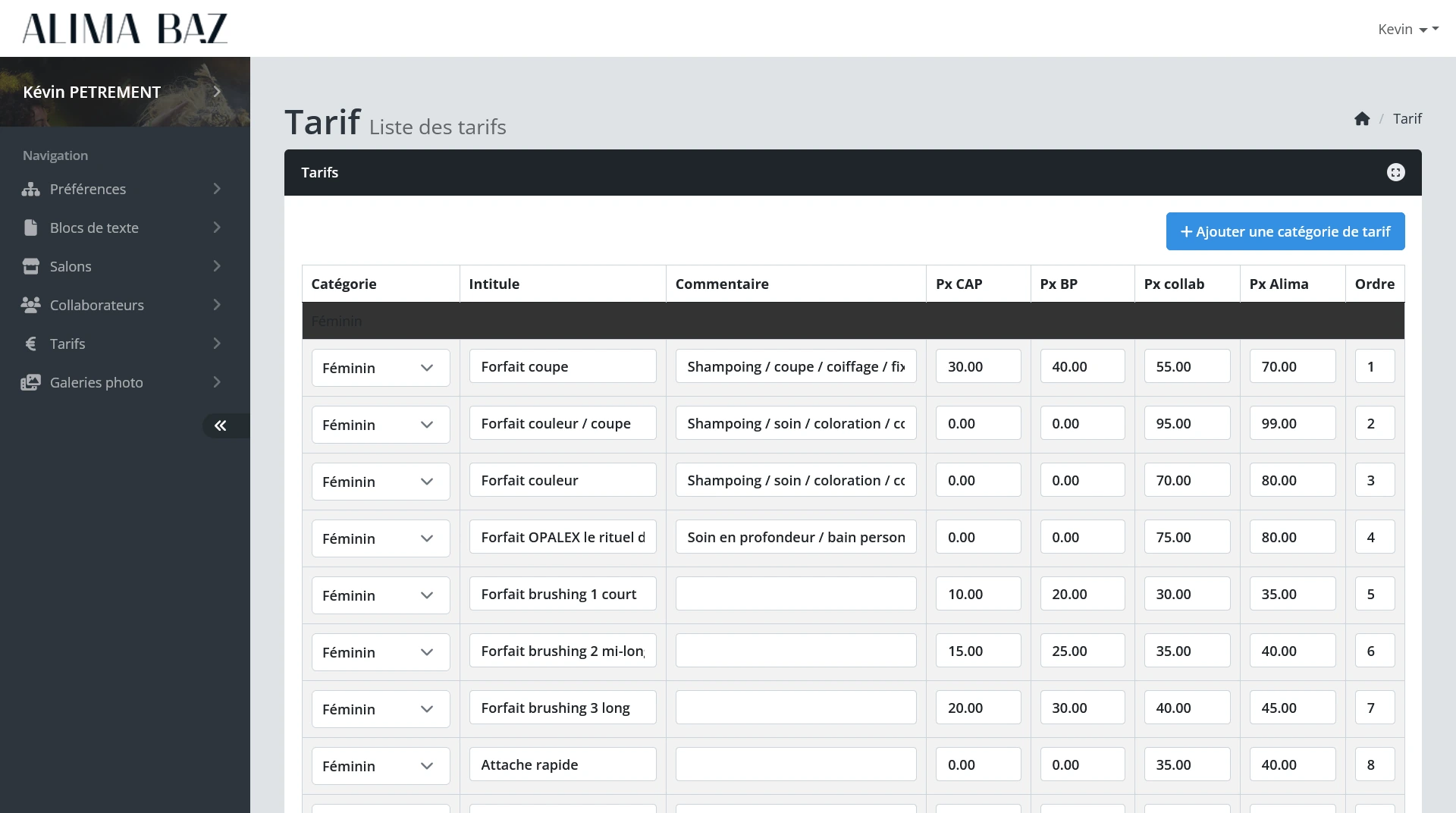Click the home icon in the breadcrumb
Image resolution: width=1456 pixels, height=813 pixels.
pyautogui.click(x=1362, y=119)
